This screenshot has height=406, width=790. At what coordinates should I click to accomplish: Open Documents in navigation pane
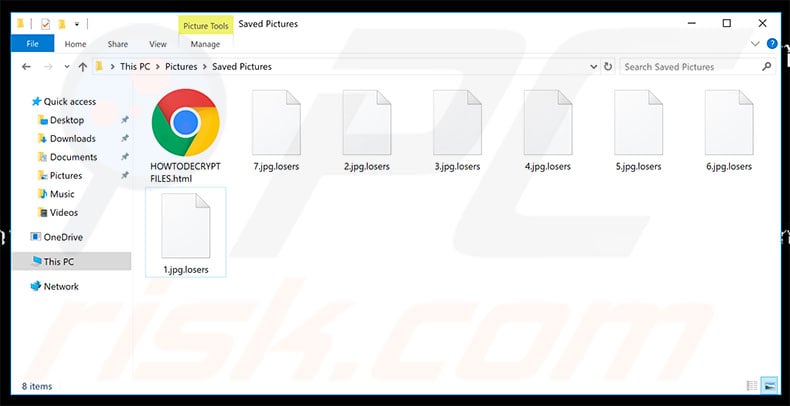point(73,157)
